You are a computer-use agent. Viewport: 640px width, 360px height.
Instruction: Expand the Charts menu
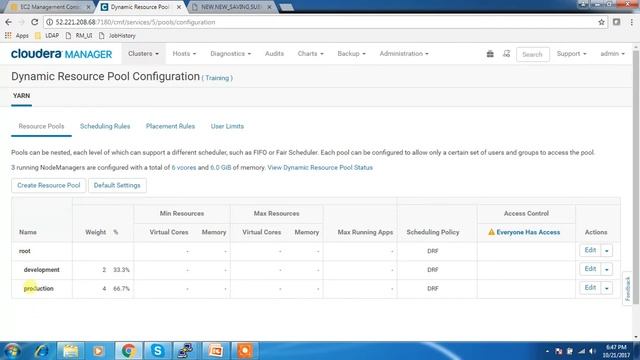[x=310, y=54]
